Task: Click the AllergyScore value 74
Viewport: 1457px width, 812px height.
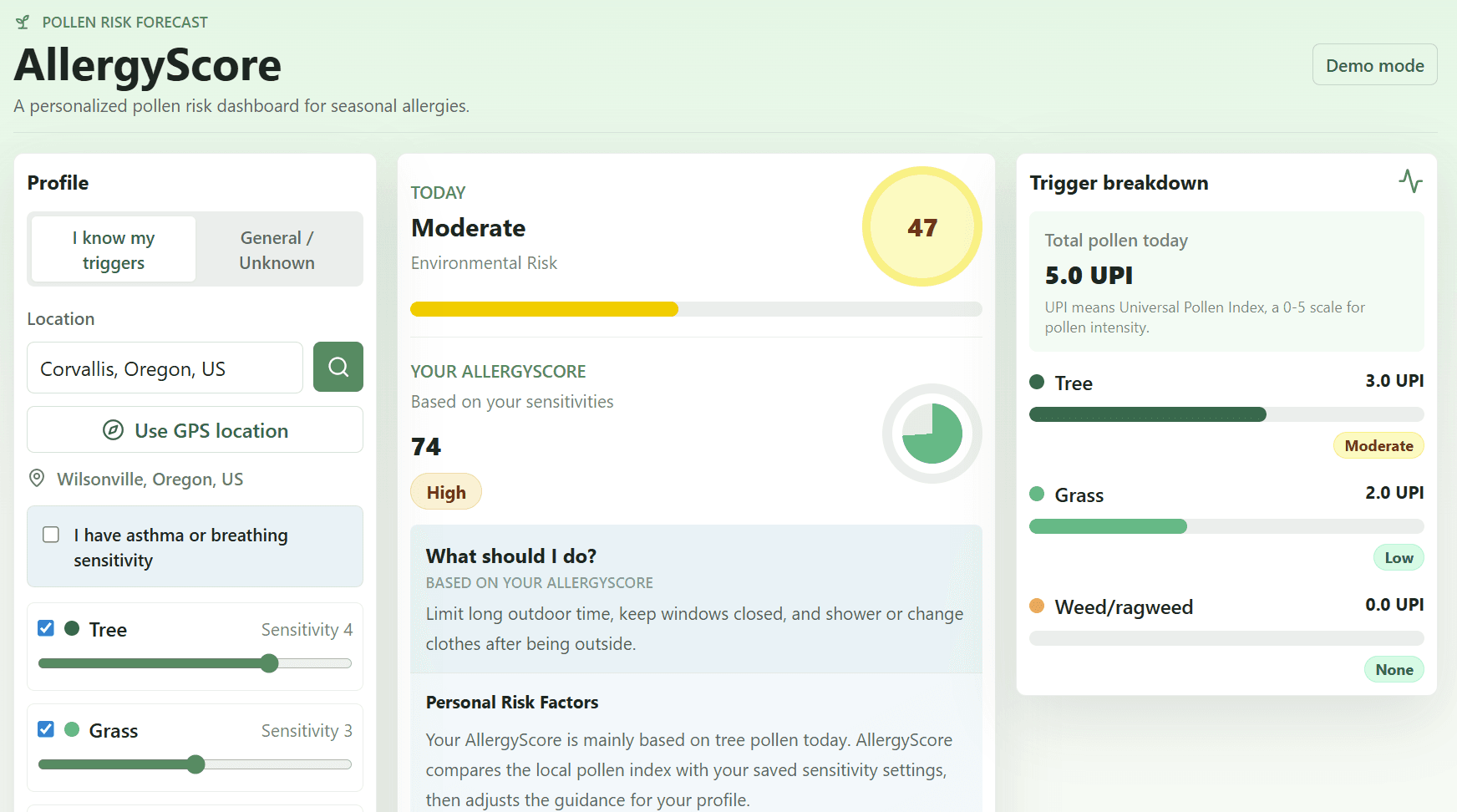Action: pos(426,447)
